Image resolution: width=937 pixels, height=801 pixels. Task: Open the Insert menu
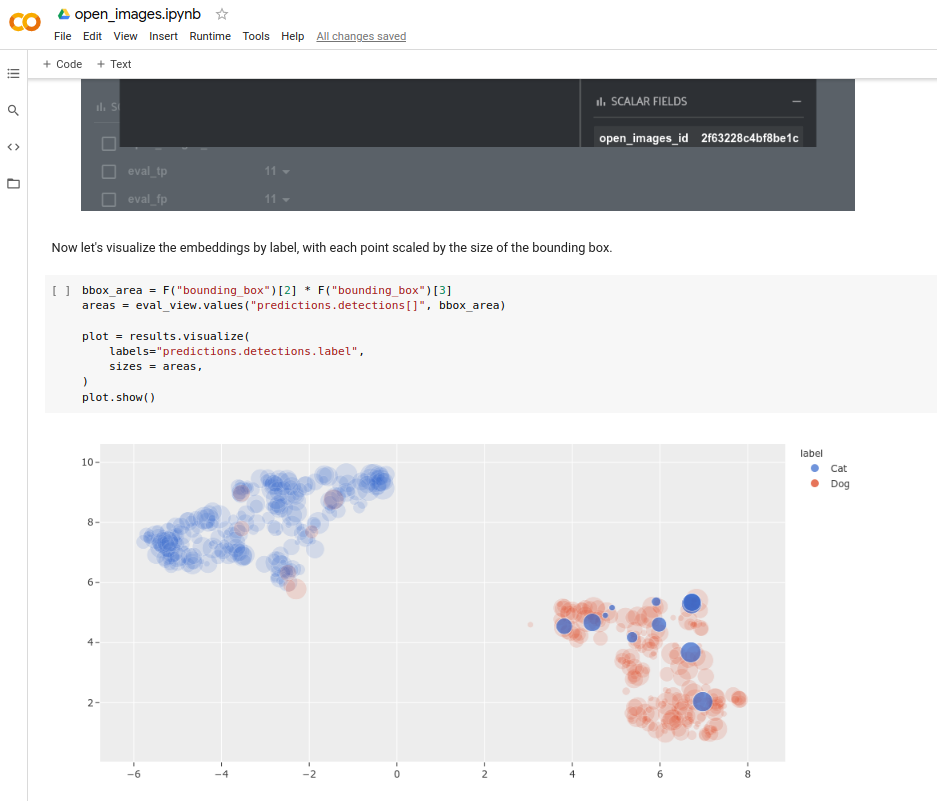[163, 36]
